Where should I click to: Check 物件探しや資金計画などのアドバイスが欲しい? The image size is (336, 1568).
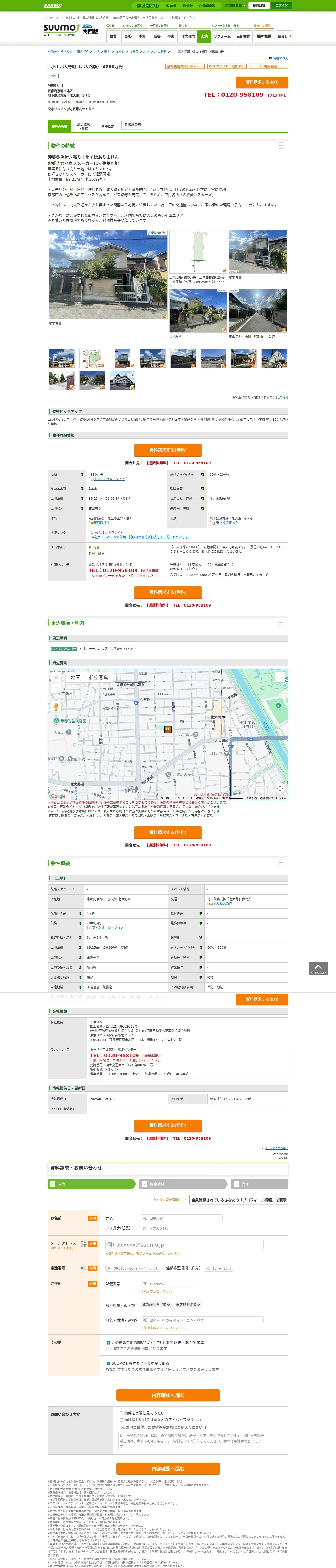[121, 1420]
